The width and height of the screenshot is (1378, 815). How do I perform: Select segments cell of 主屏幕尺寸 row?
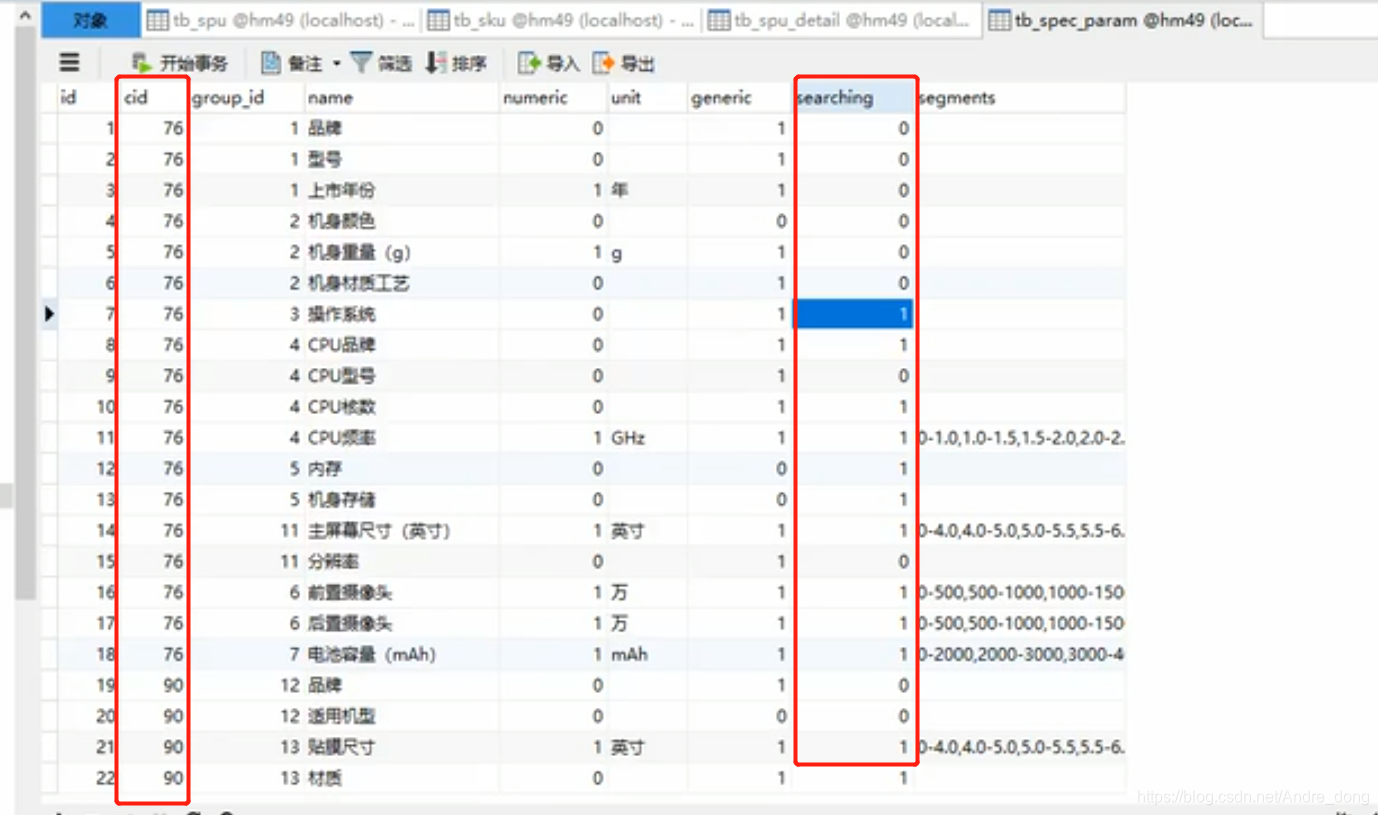click(1020, 530)
